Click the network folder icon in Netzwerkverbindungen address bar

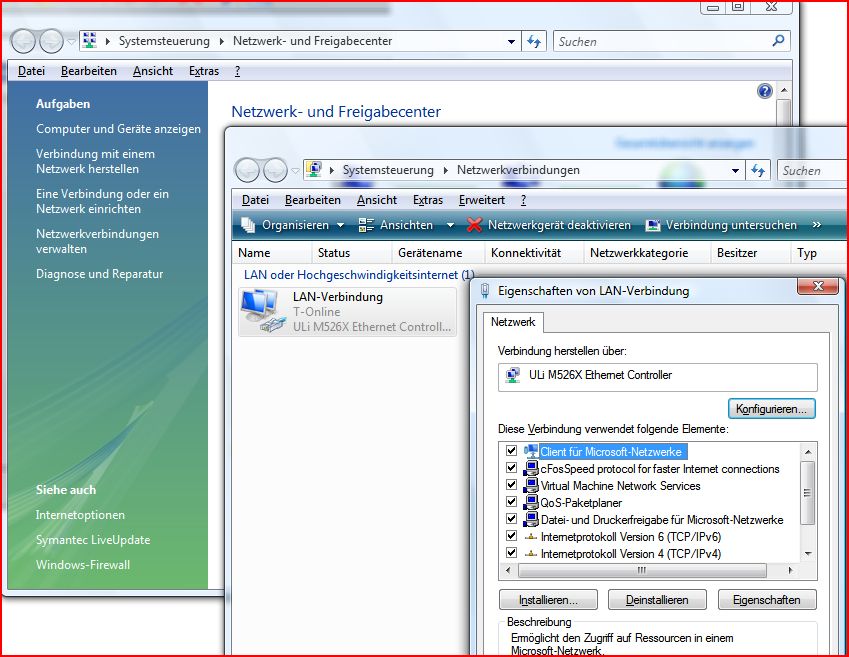314,169
